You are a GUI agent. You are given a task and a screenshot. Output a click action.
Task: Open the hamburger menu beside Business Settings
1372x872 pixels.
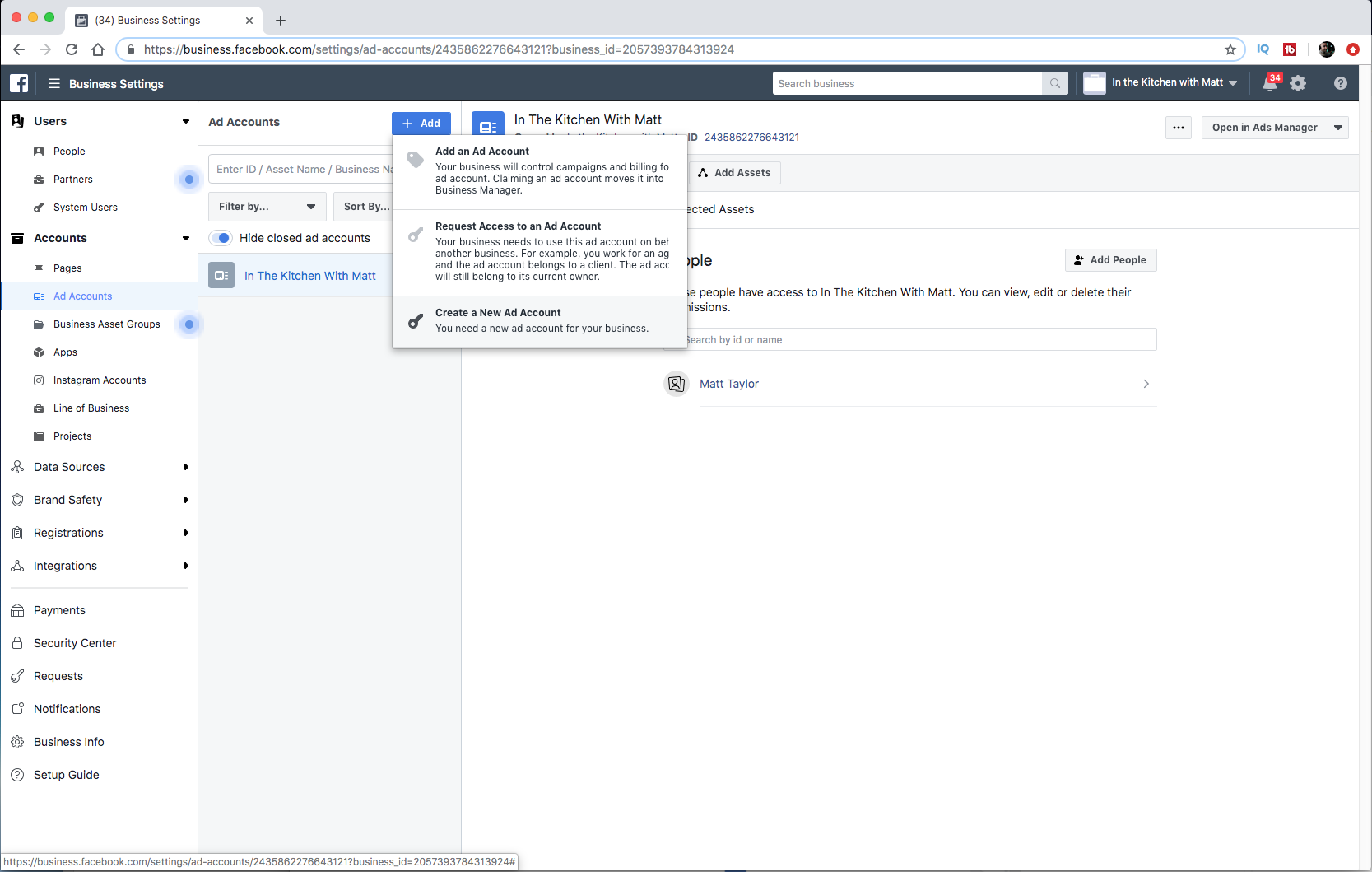click(x=54, y=83)
